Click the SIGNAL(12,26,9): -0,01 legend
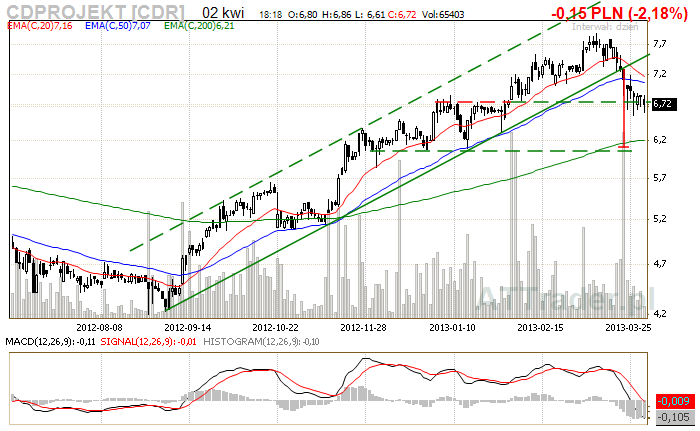This screenshot has height=431, width=700. coord(149,342)
